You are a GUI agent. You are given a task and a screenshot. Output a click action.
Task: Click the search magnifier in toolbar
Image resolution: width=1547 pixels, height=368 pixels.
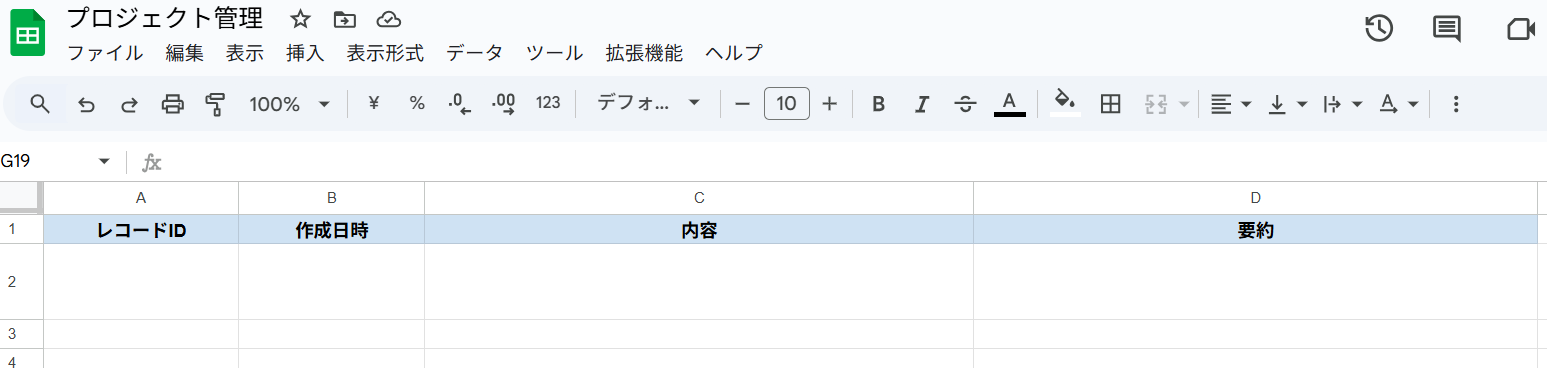pyautogui.click(x=40, y=104)
